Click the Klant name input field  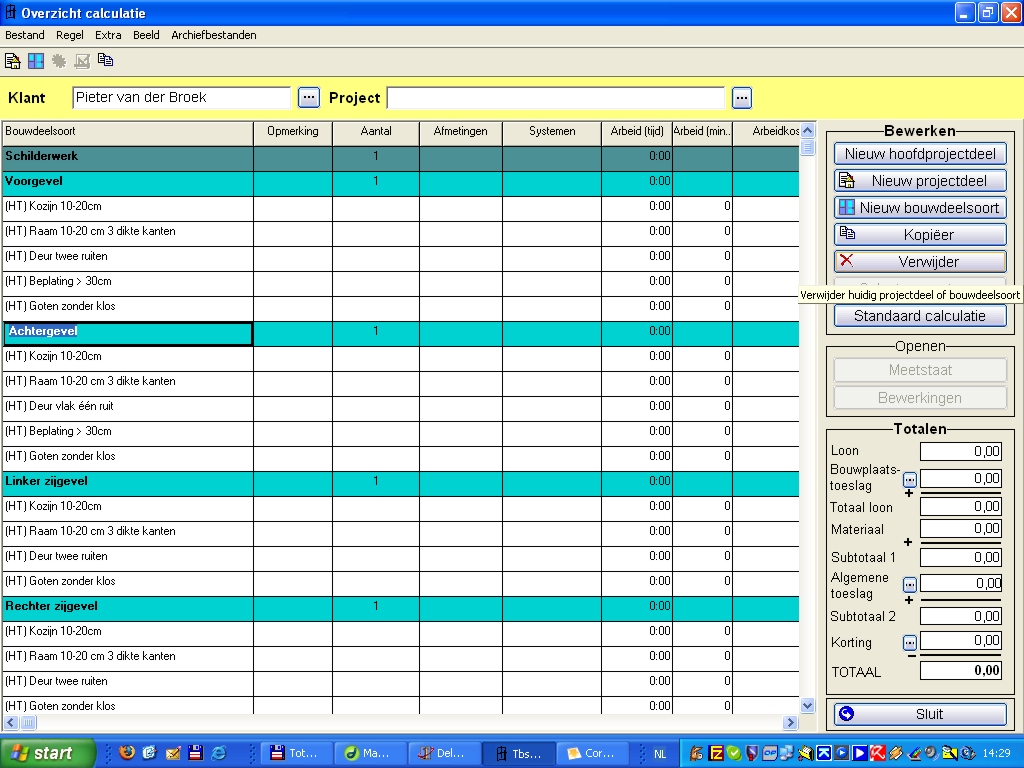pyautogui.click(x=182, y=98)
